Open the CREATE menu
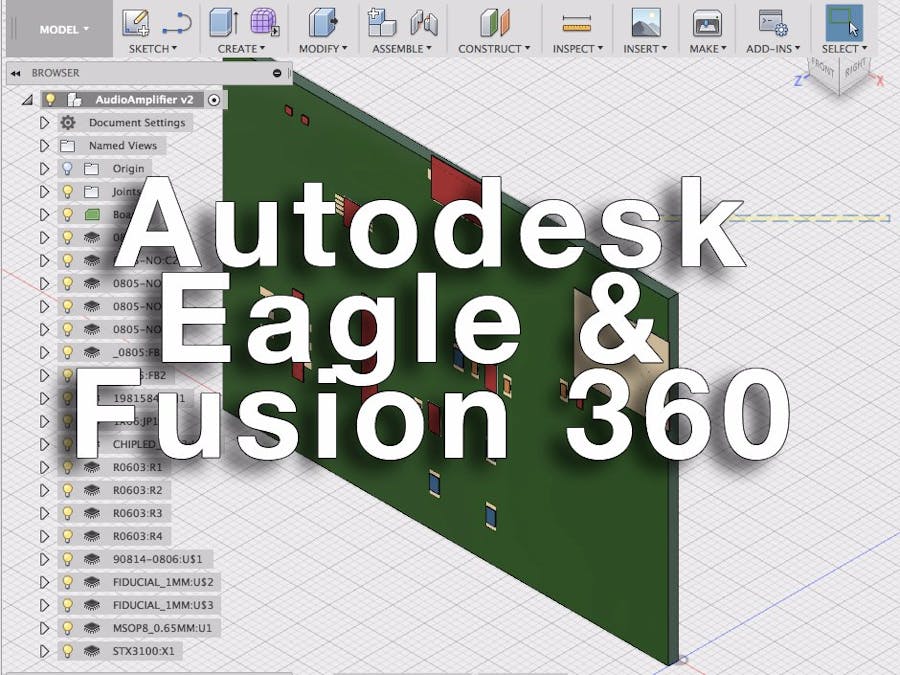The width and height of the screenshot is (900, 675). (x=241, y=49)
